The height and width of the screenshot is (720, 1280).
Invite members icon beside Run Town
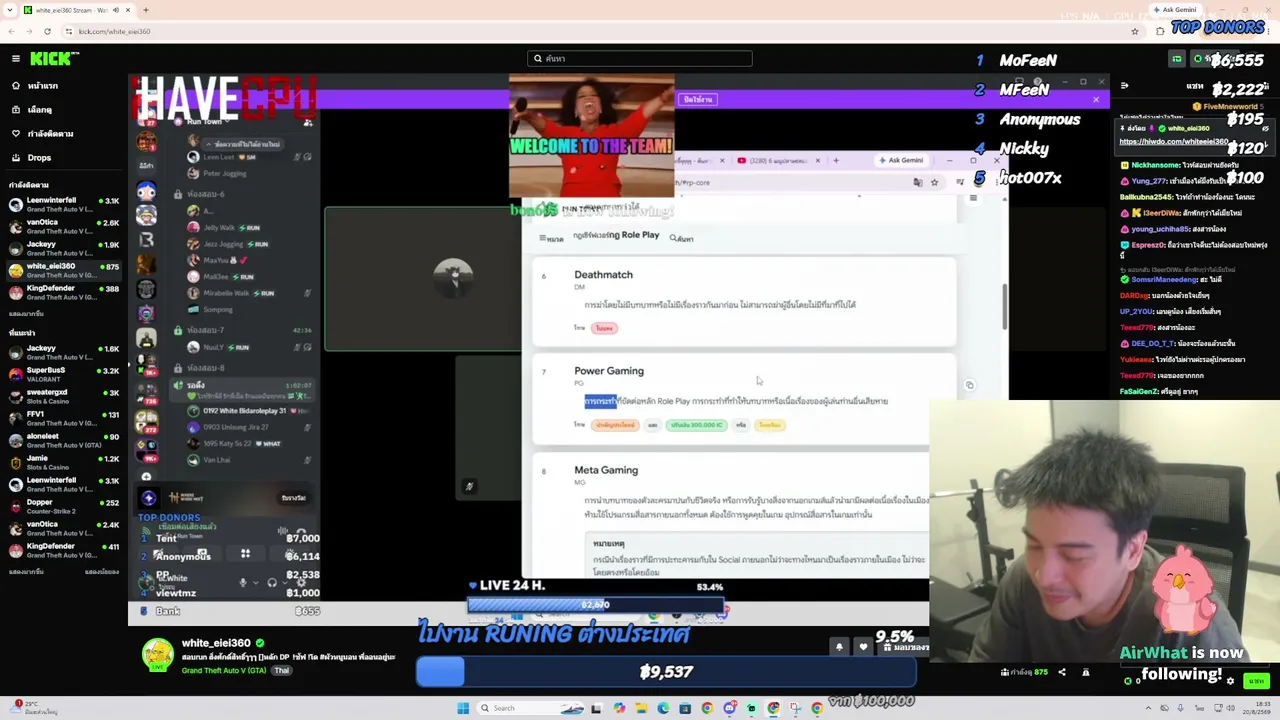[308, 122]
